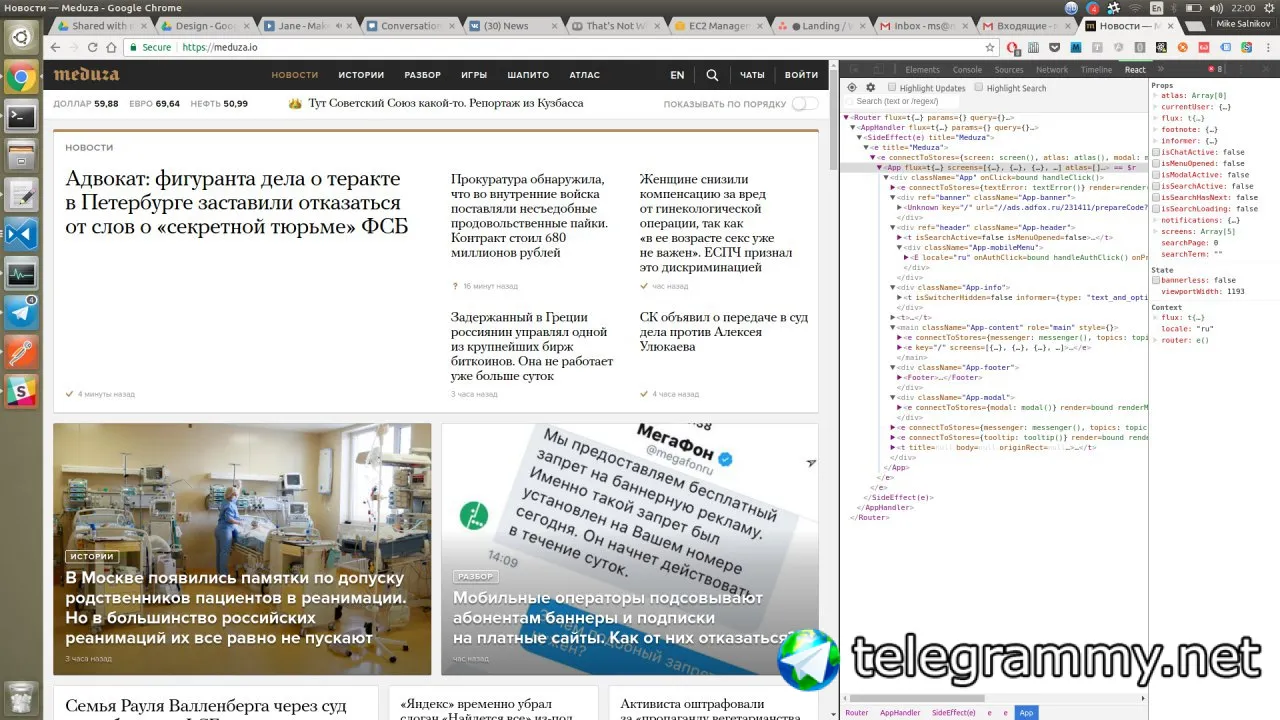Toggle the bannerless state checkbox

(1156, 281)
